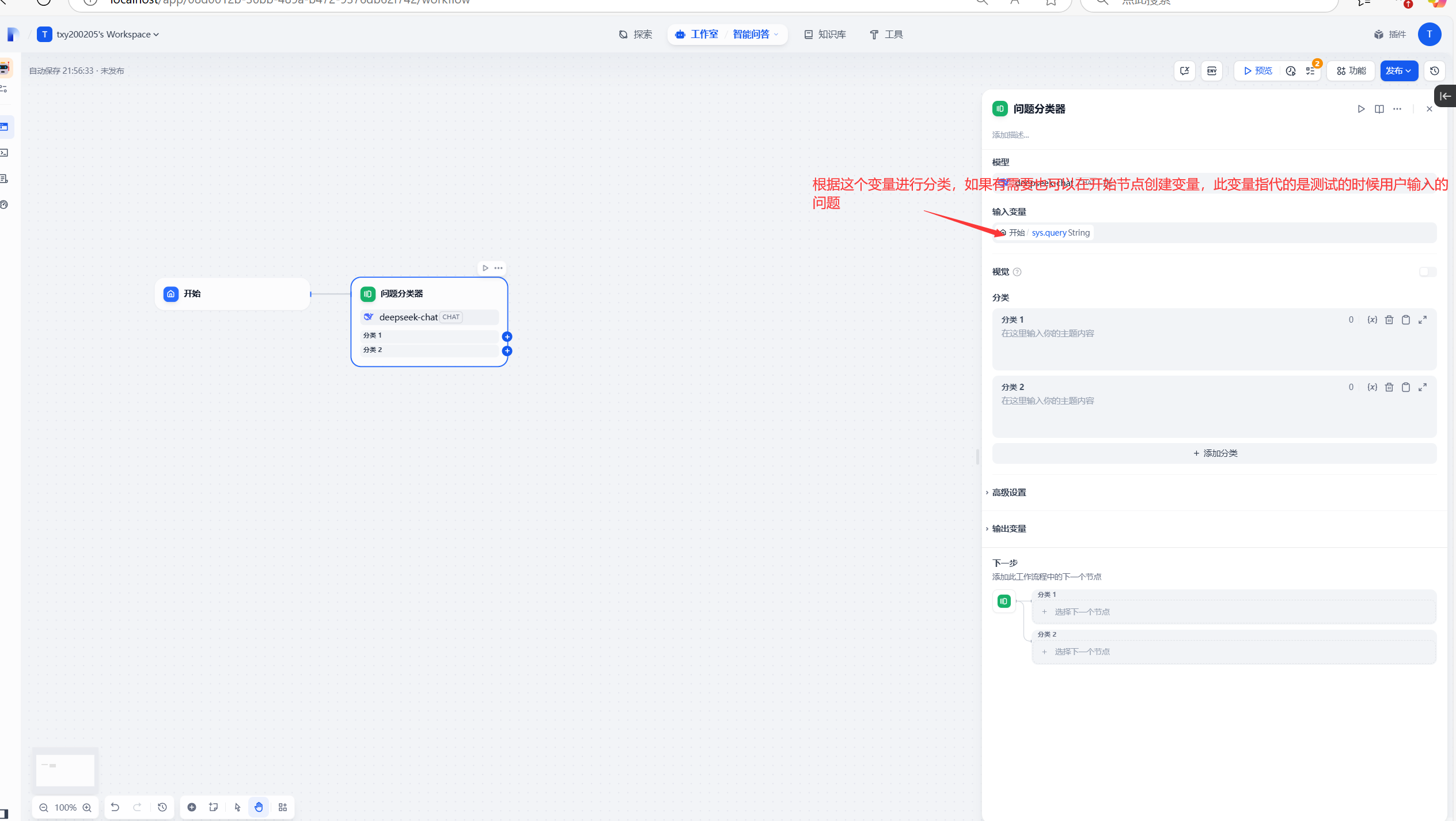Click the 预览 preview button
Image resolution: width=1456 pixels, height=821 pixels.
[1258, 71]
